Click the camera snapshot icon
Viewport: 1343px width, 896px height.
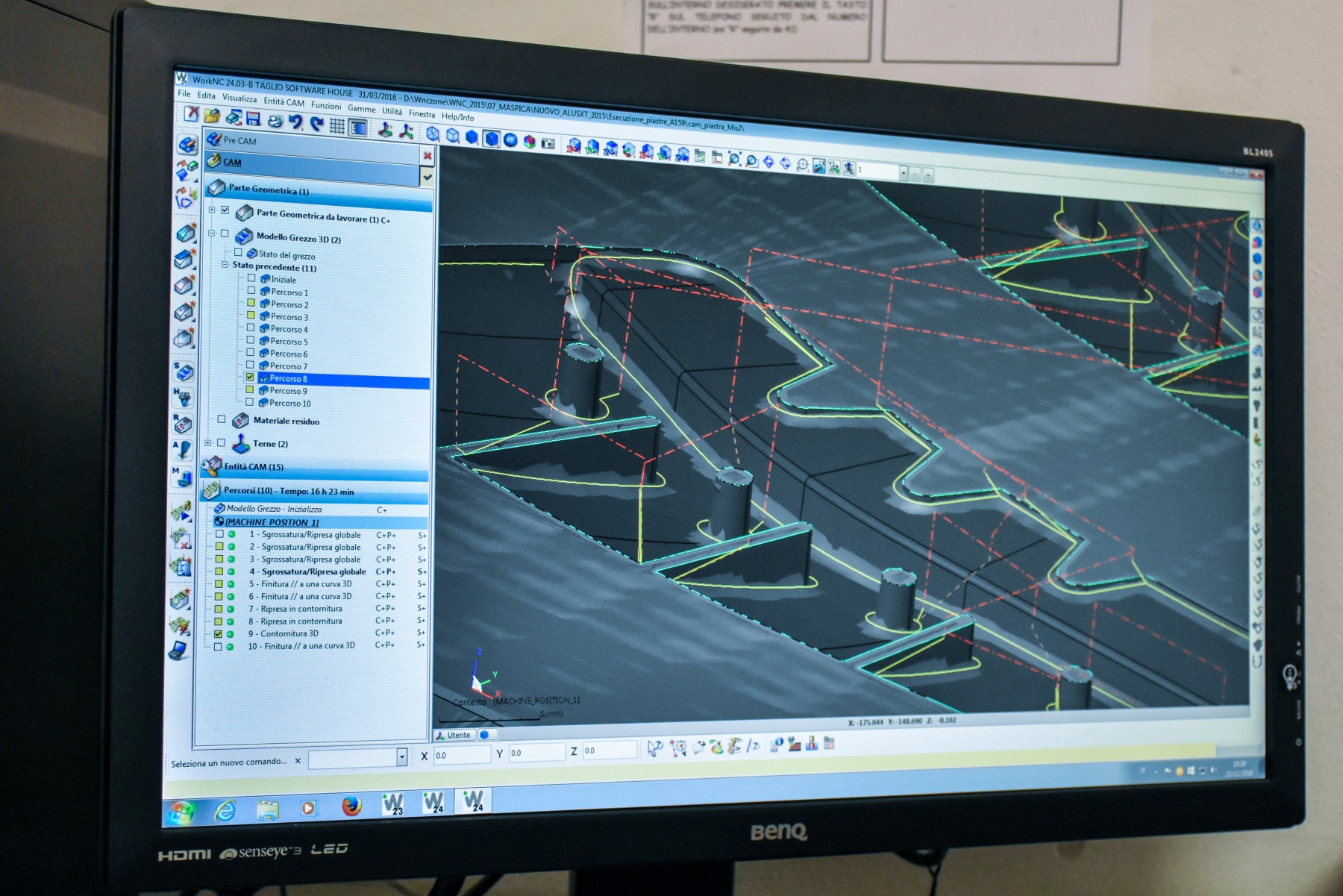548,142
